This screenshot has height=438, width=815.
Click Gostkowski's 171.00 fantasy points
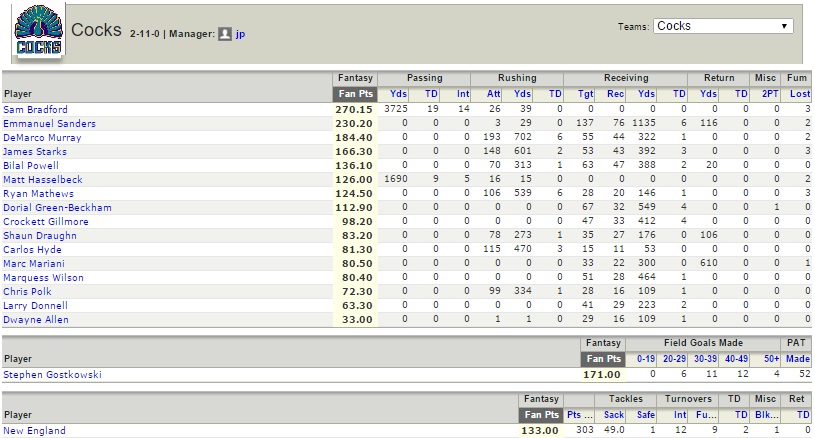[602, 375]
